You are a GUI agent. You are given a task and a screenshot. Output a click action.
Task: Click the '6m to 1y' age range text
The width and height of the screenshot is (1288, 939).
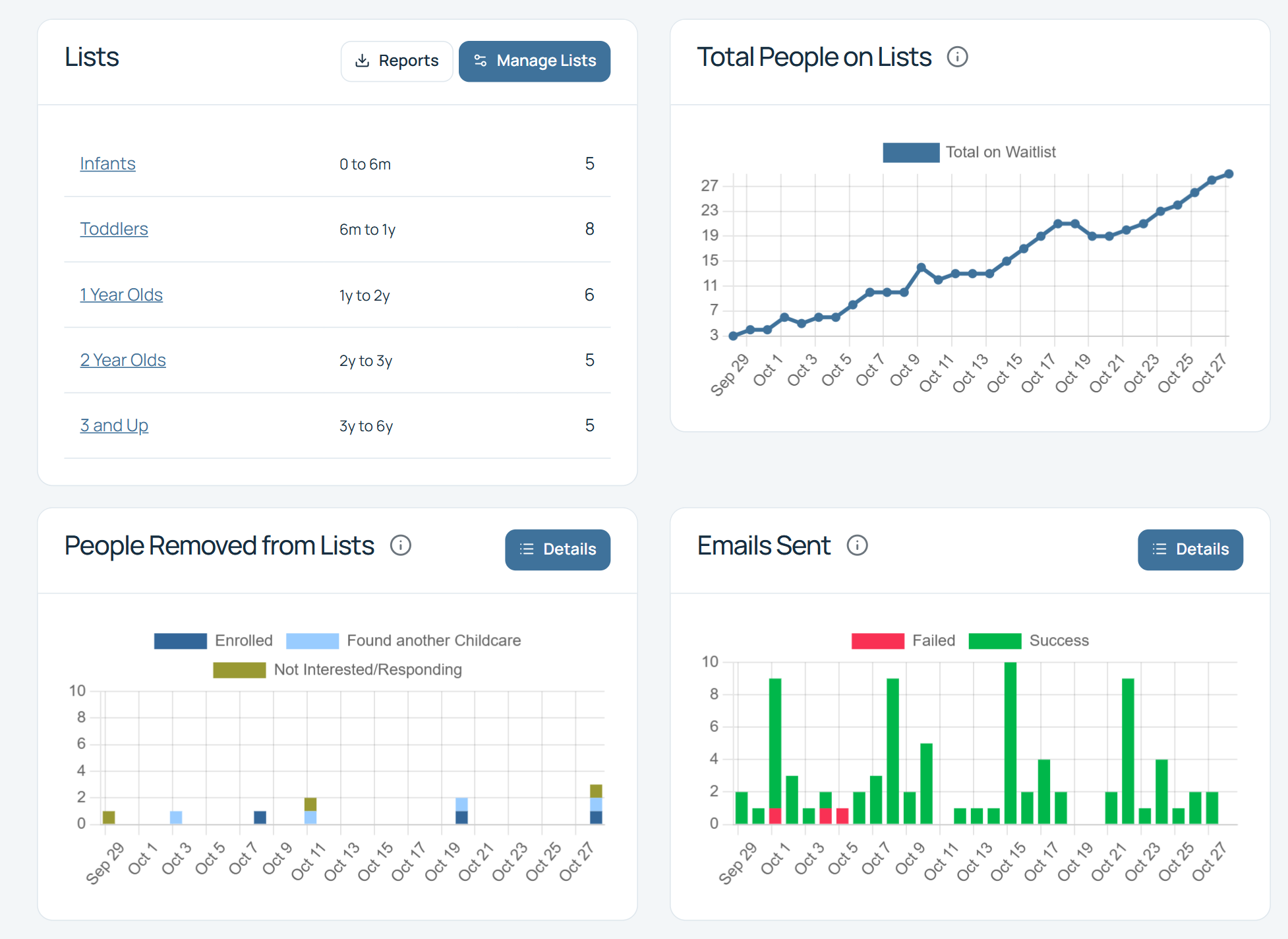pyautogui.click(x=367, y=229)
